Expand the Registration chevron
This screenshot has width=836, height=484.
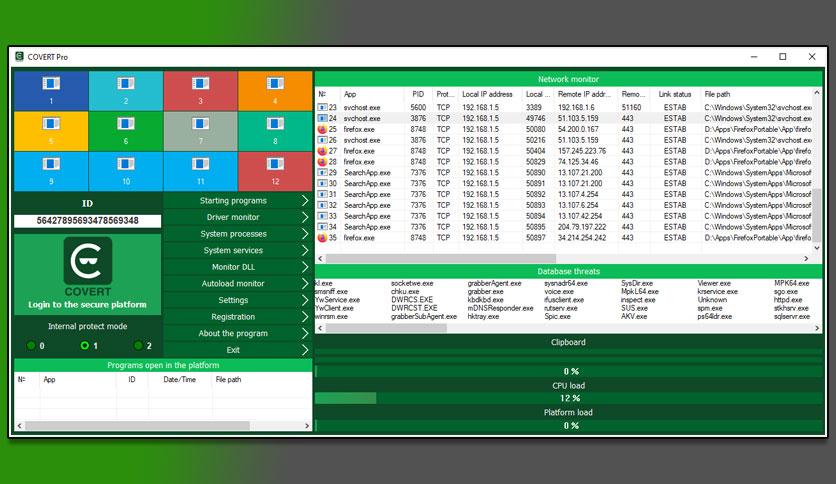pos(305,316)
